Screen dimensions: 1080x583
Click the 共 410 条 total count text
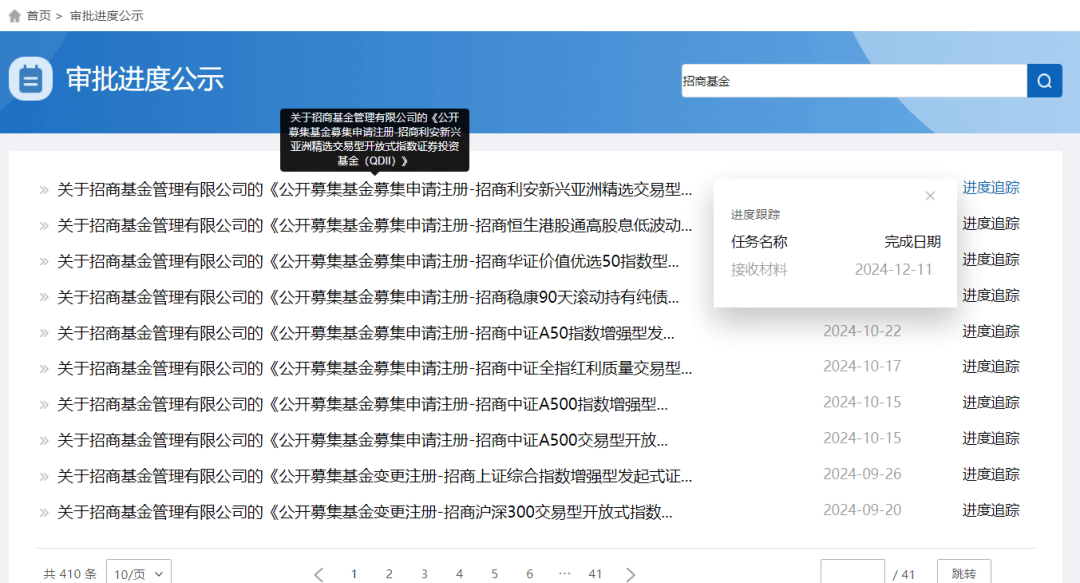70,573
